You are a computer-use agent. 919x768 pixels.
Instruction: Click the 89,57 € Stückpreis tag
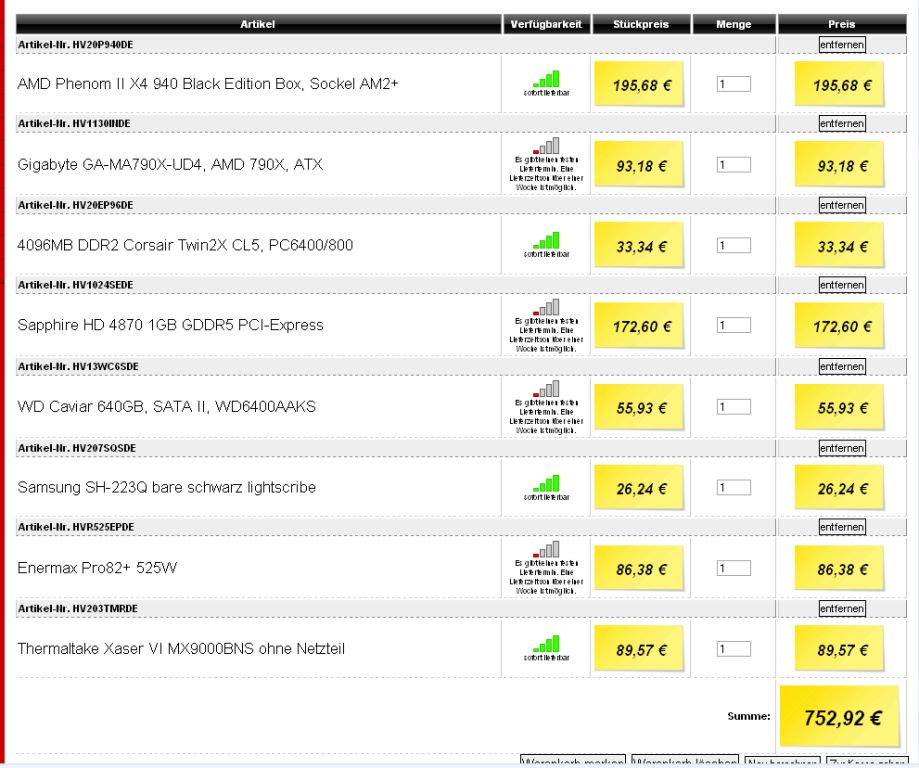click(639, 648)
